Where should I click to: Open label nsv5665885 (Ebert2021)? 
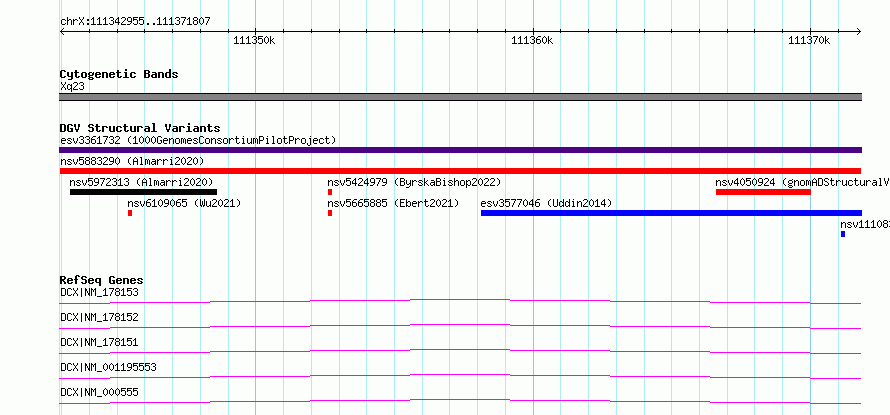point(393,203)
